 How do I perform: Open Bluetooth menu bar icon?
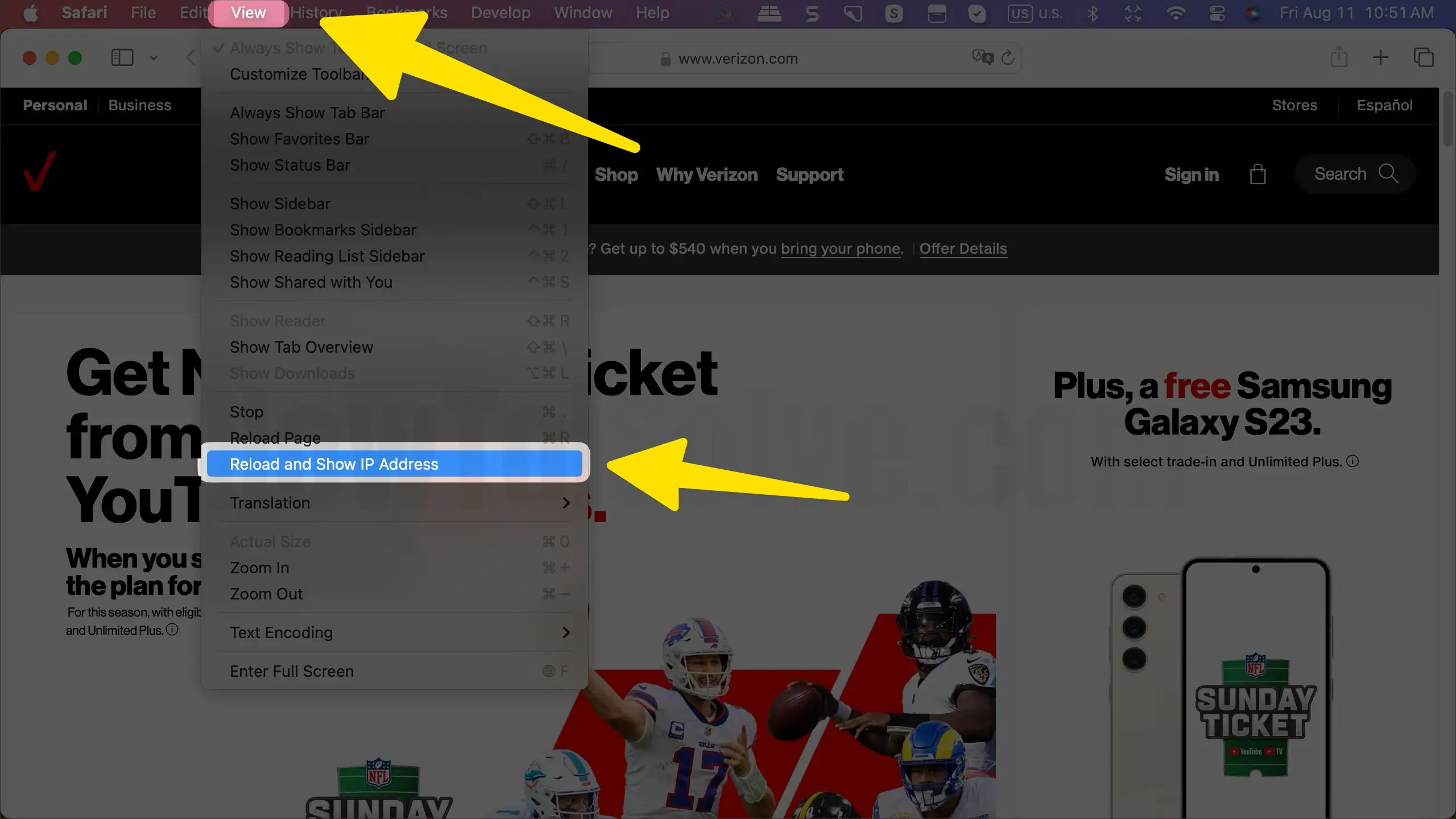click(1093, 13)
